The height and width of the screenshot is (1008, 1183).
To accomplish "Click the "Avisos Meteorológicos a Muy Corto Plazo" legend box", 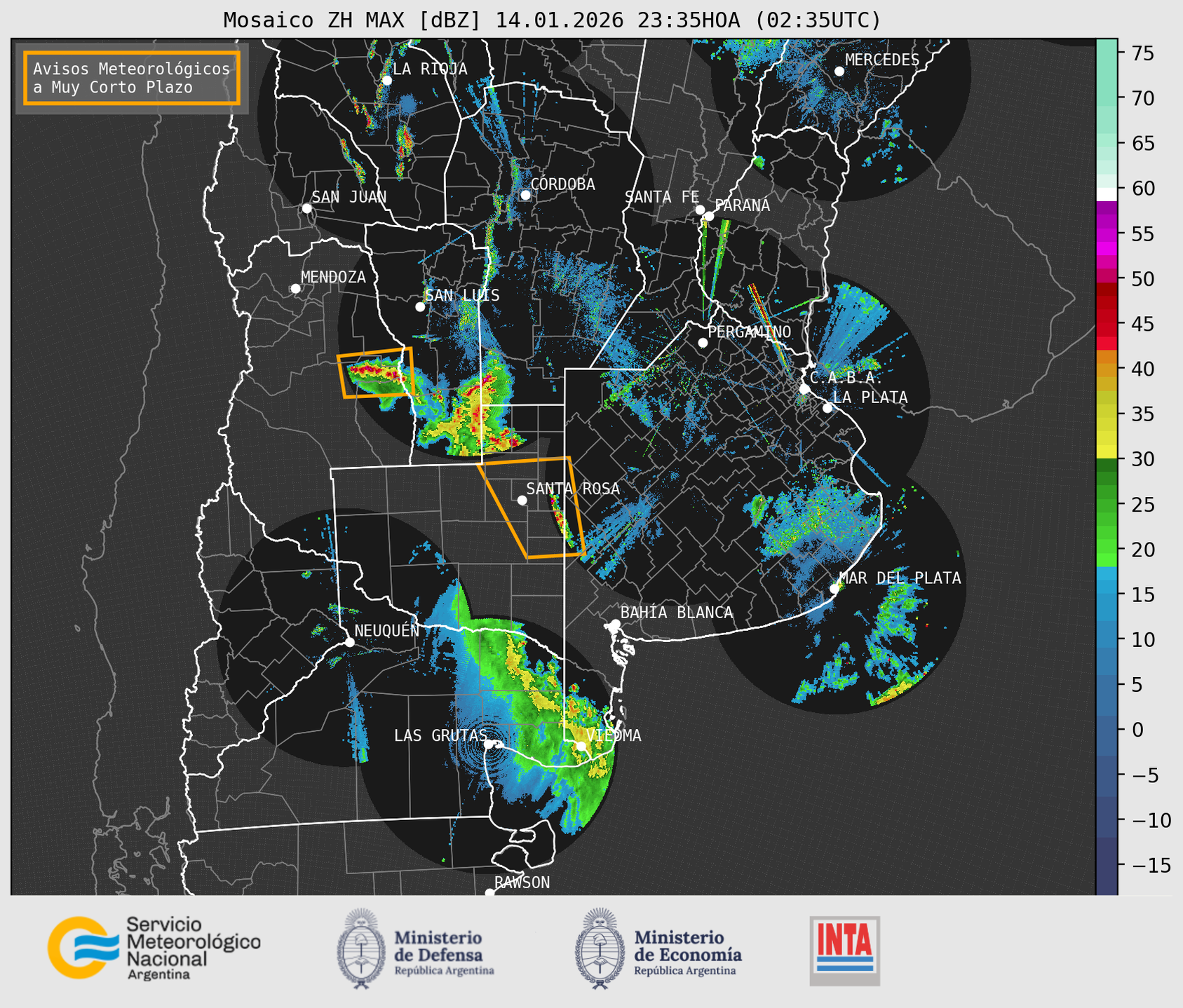I will (x=132, y=78).
